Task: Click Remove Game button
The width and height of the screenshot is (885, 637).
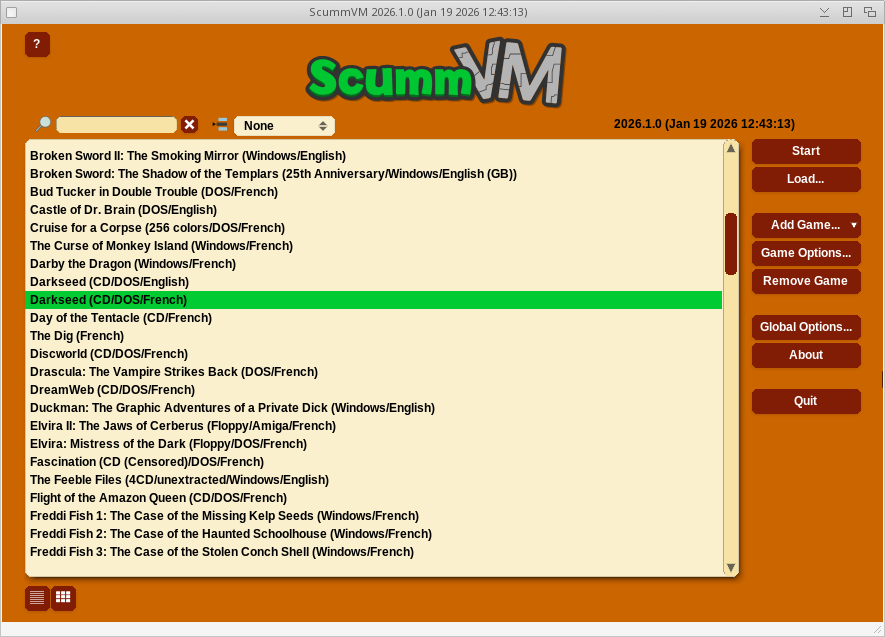Action: (x=805, y=282)
